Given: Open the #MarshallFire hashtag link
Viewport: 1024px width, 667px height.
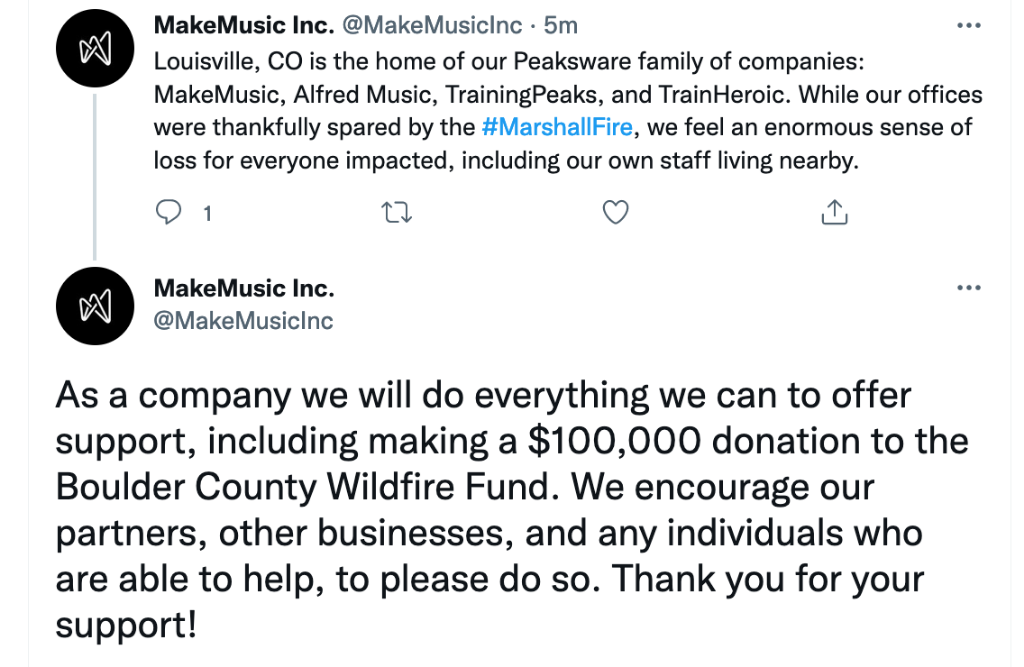Looking at the screenshot, I should pyautogui.click(x=556, y=127).
